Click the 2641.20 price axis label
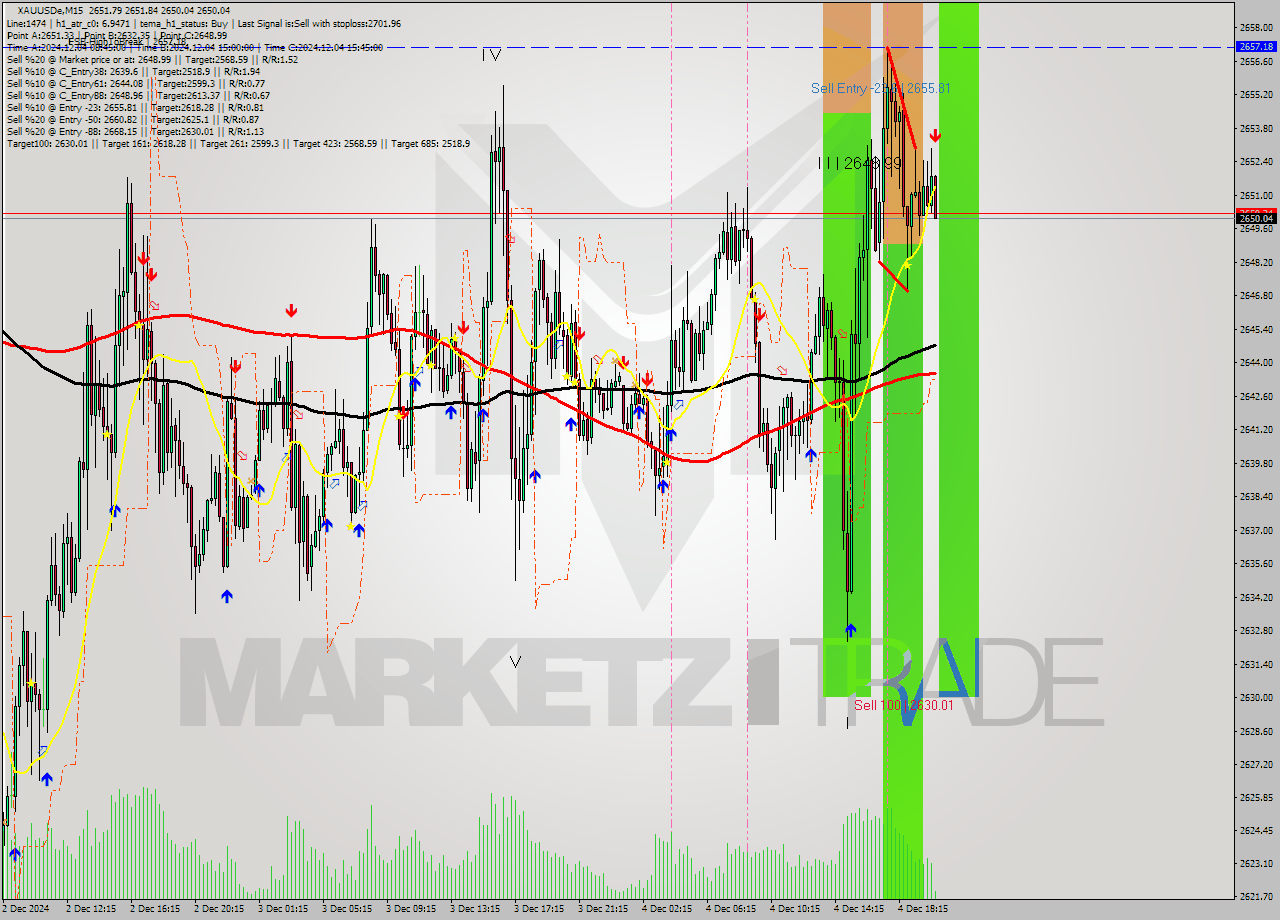Image resolution: width=1280 pixels, height=920 pixels. coord(1256,430)
